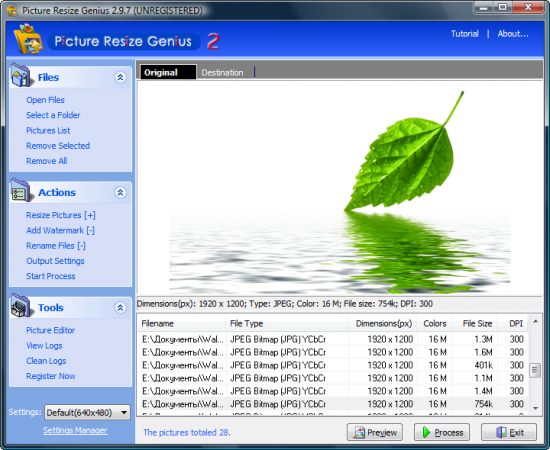This screenshot has height=450, width=550.
Task: Collapse the Tools panel
Action: pos(120,308)
